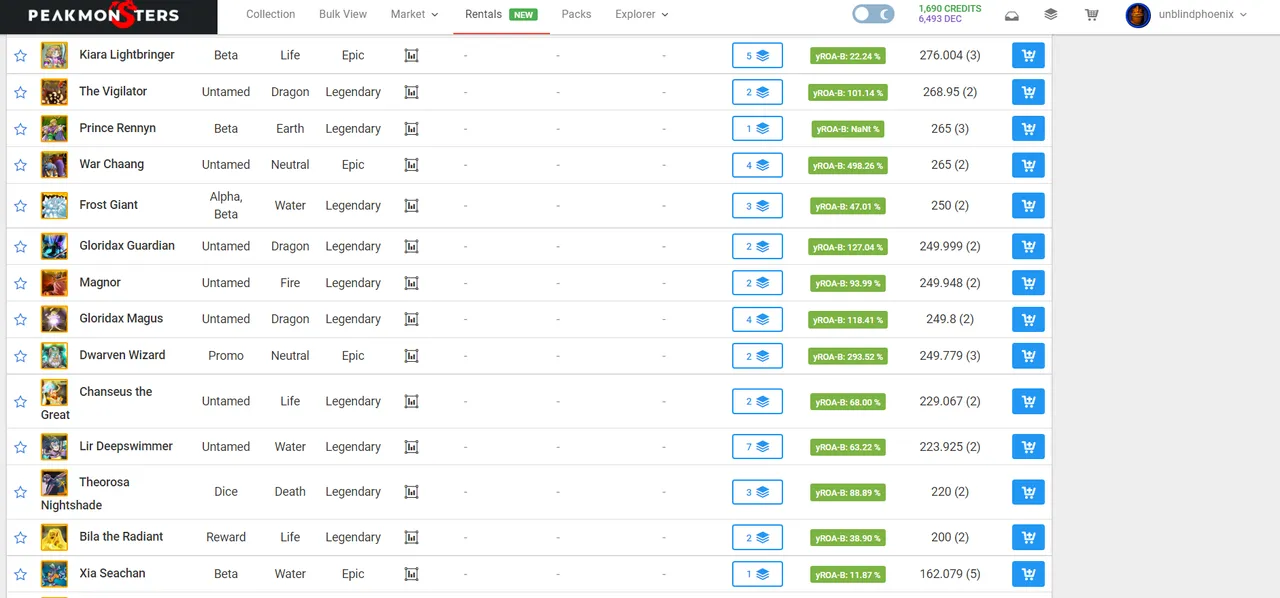Favorite Kiara Lightbringer with star
This screenshot has width=1280, height=598.
20,56
